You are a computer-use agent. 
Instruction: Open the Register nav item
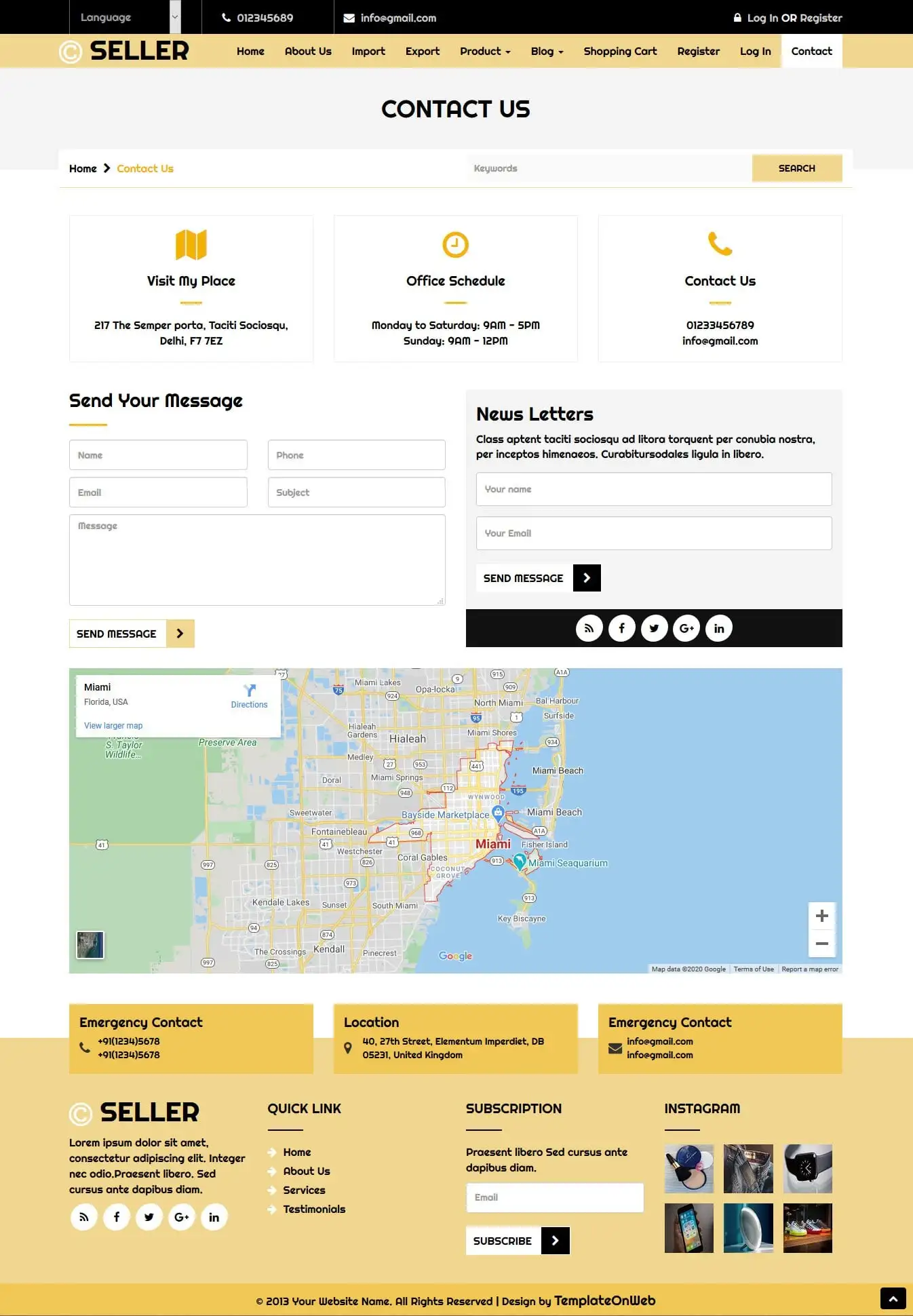click(x=698, y=51)
